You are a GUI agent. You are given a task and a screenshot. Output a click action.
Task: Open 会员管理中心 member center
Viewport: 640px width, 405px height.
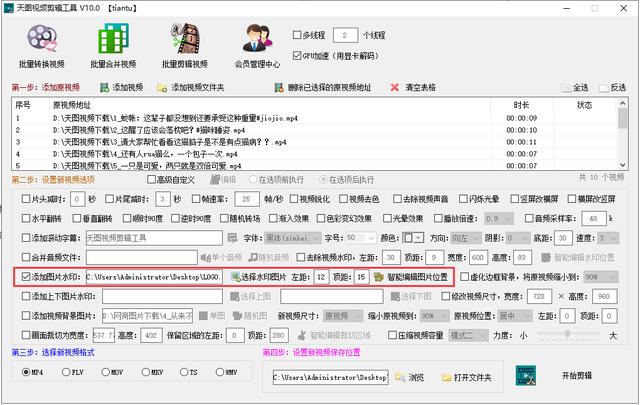pyautogui.click(x=257, y=47)
